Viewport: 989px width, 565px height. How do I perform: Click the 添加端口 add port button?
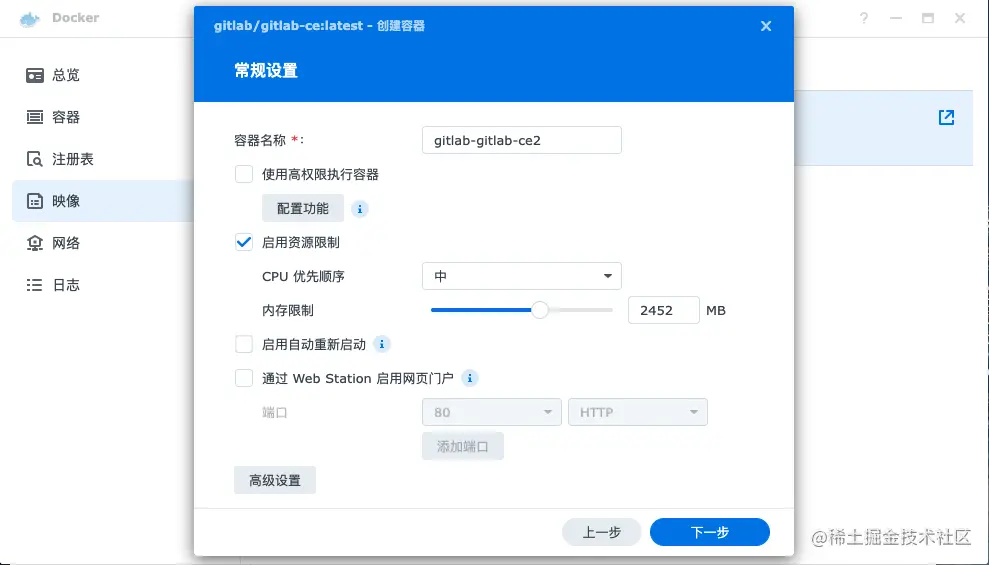pyautogui.click(x=463, y=446)
